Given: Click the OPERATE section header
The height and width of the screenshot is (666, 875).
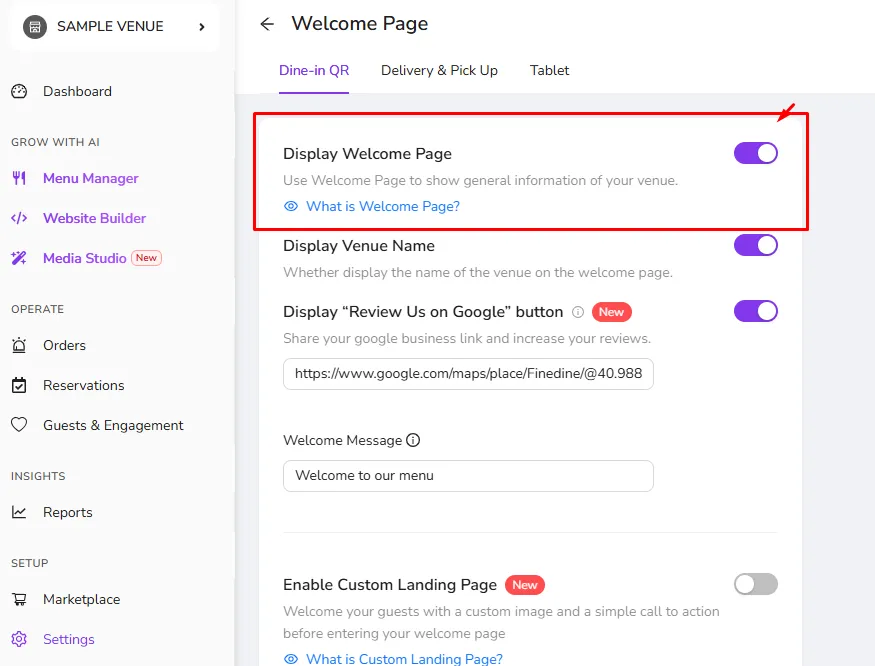Looking at the screenshot, I should [x=37, y=309].
